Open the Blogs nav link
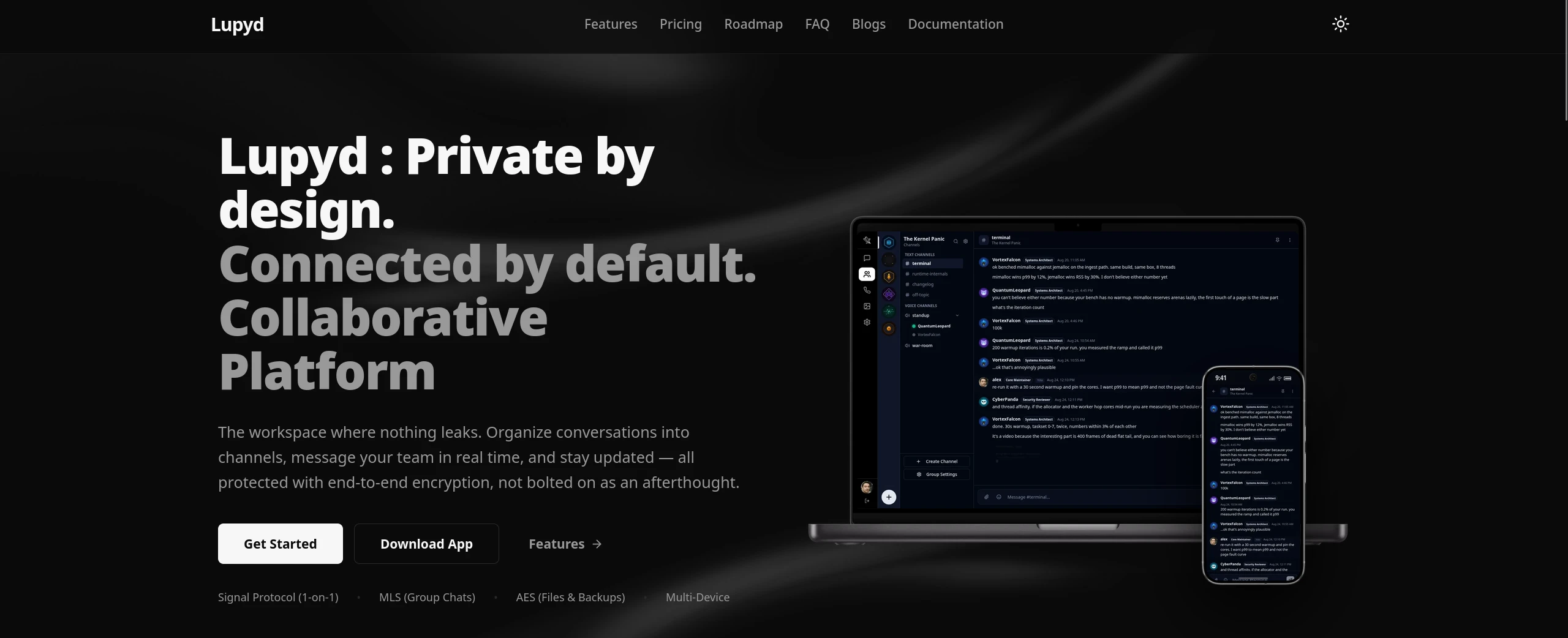The image size is (1568, 638). click(x=869, y=24)
